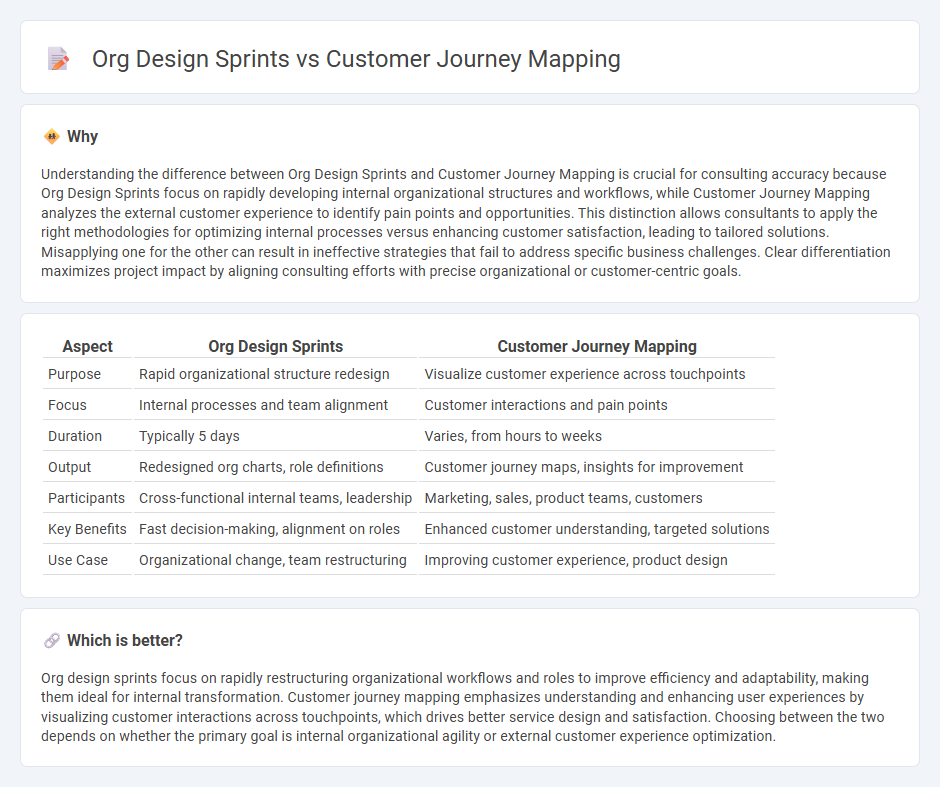Click the cell Improving customer experience, product design

click(597, 560)
